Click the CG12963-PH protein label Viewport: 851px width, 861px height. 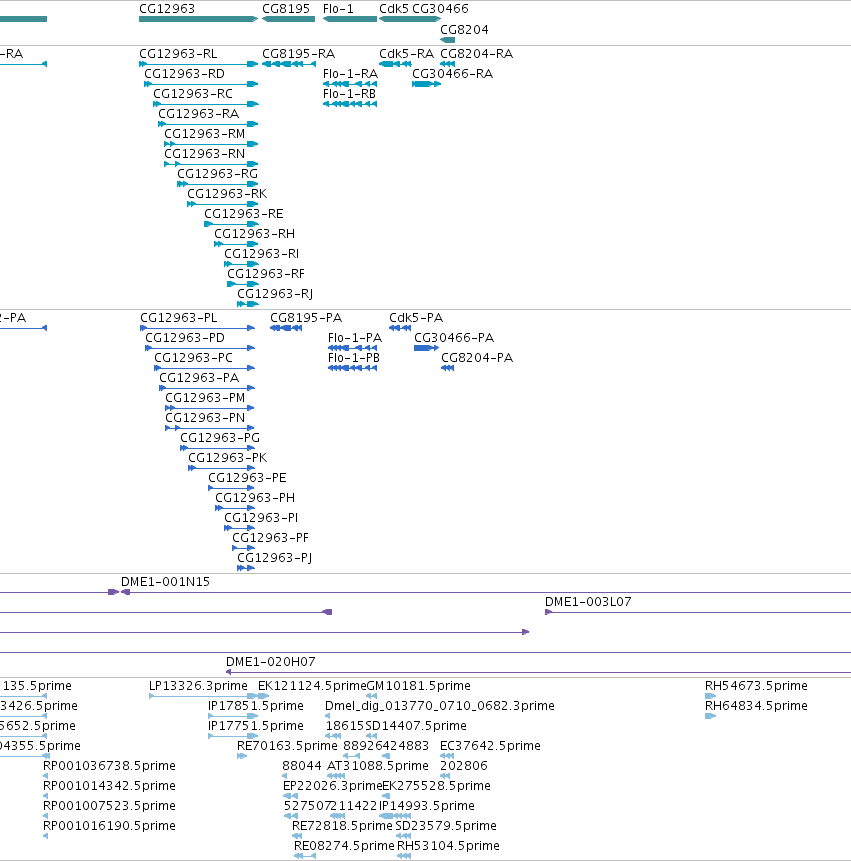coord(255,498)
